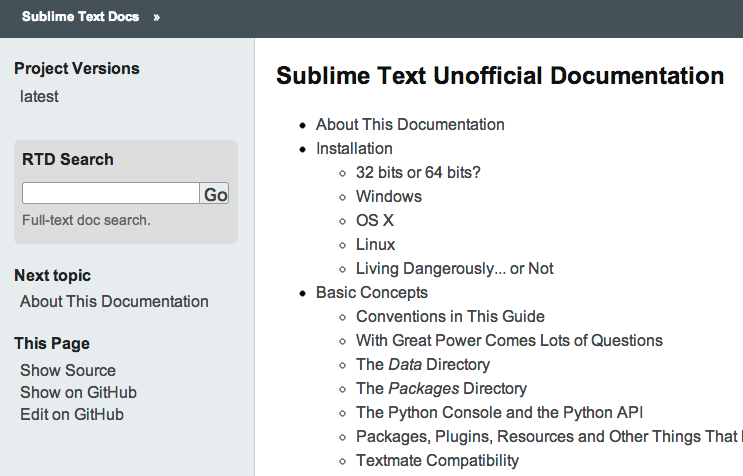Open the Windows installation link
The height and width of the screenshot is (476, 743).
(x=389, y=197)
